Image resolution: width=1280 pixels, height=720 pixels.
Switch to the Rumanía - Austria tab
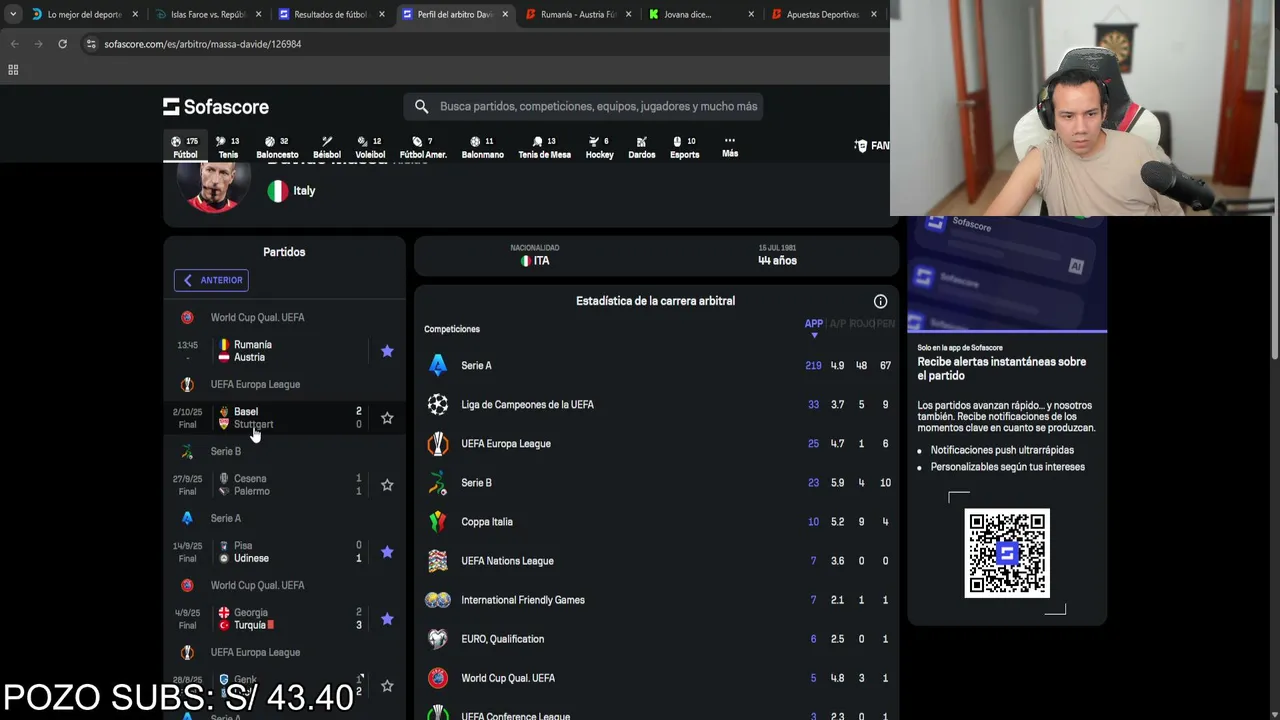577,14
